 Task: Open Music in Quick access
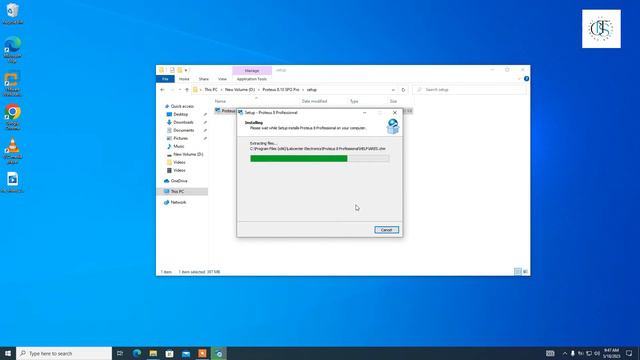[178, 146]
